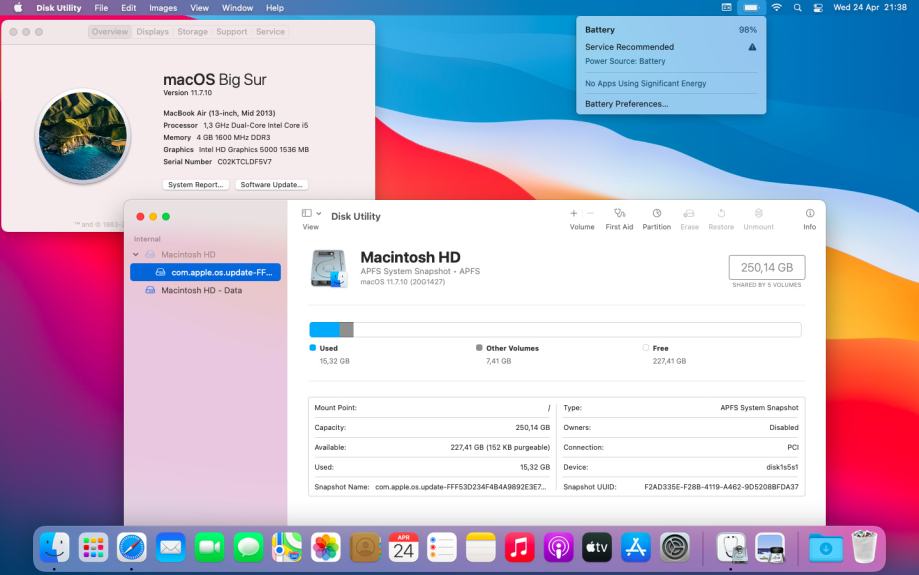Collapse the Macintosh HD disclosure triangle
The height and width of the screenshot is (575, 919).
(137, 255)
